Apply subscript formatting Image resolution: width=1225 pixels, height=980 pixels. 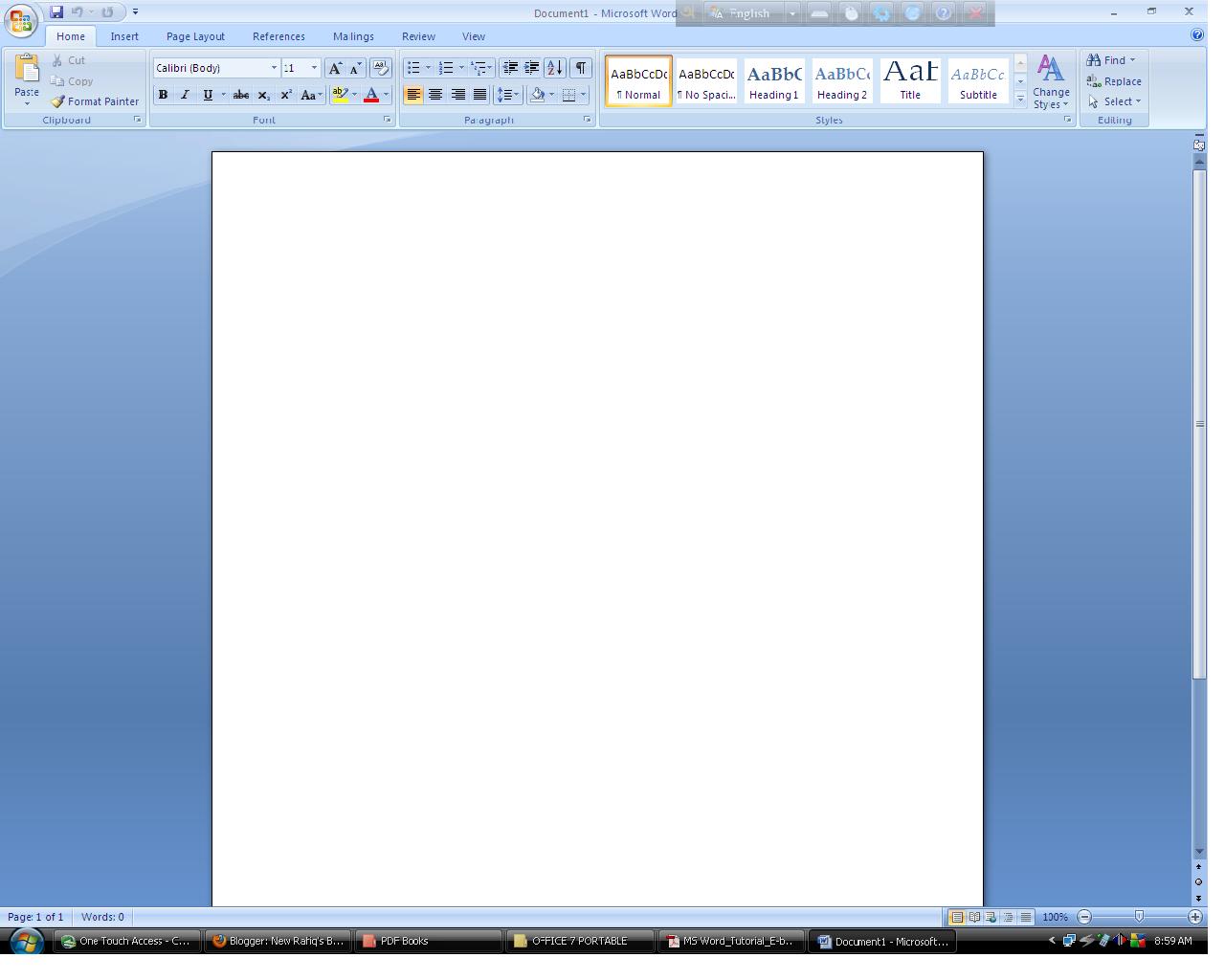(x=263, y=94)
